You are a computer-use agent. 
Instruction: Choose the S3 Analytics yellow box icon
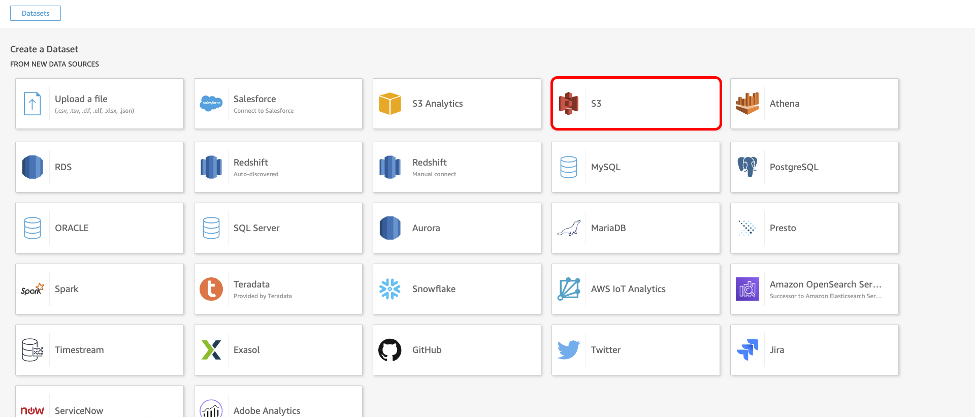[390, 103]
